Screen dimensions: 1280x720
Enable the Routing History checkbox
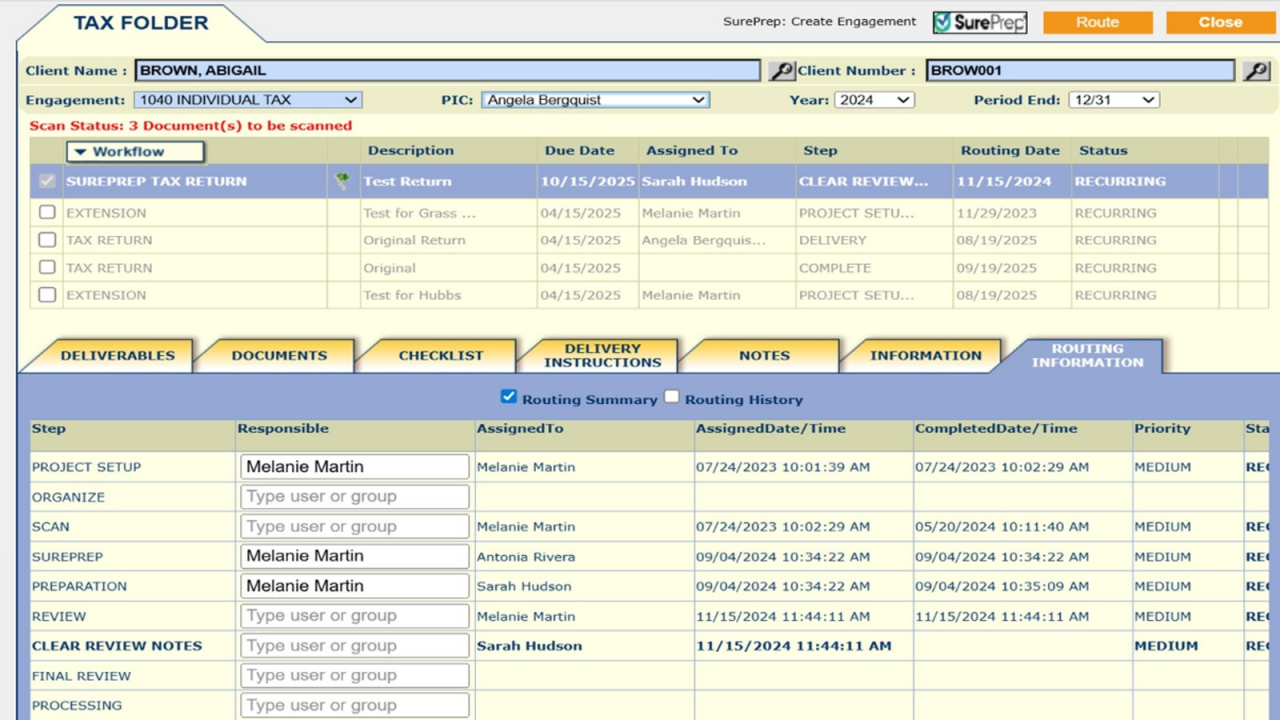point(672,397)
